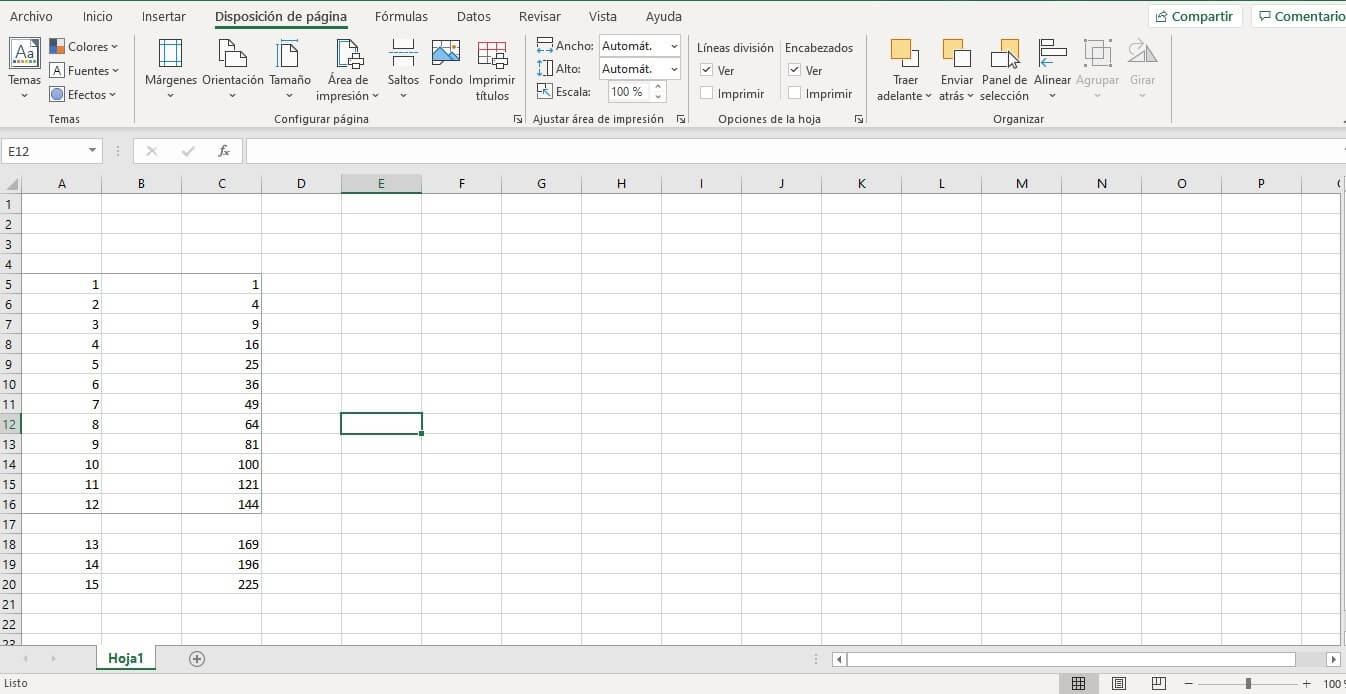The width and height of the screenshot is (1346, 694).
Task: Click the Select All corner triangle
Action: click(x=11, y=184)
